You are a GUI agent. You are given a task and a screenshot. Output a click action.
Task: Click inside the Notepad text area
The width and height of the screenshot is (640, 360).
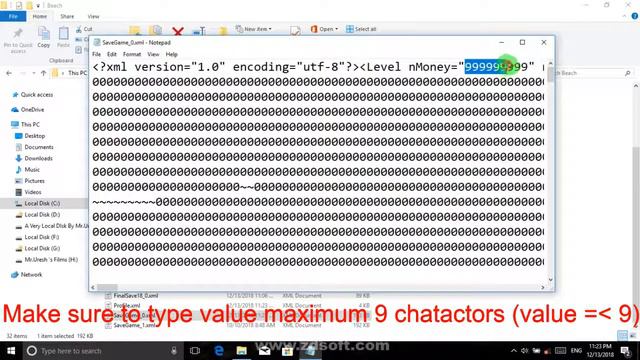click(x=318, y=171)
